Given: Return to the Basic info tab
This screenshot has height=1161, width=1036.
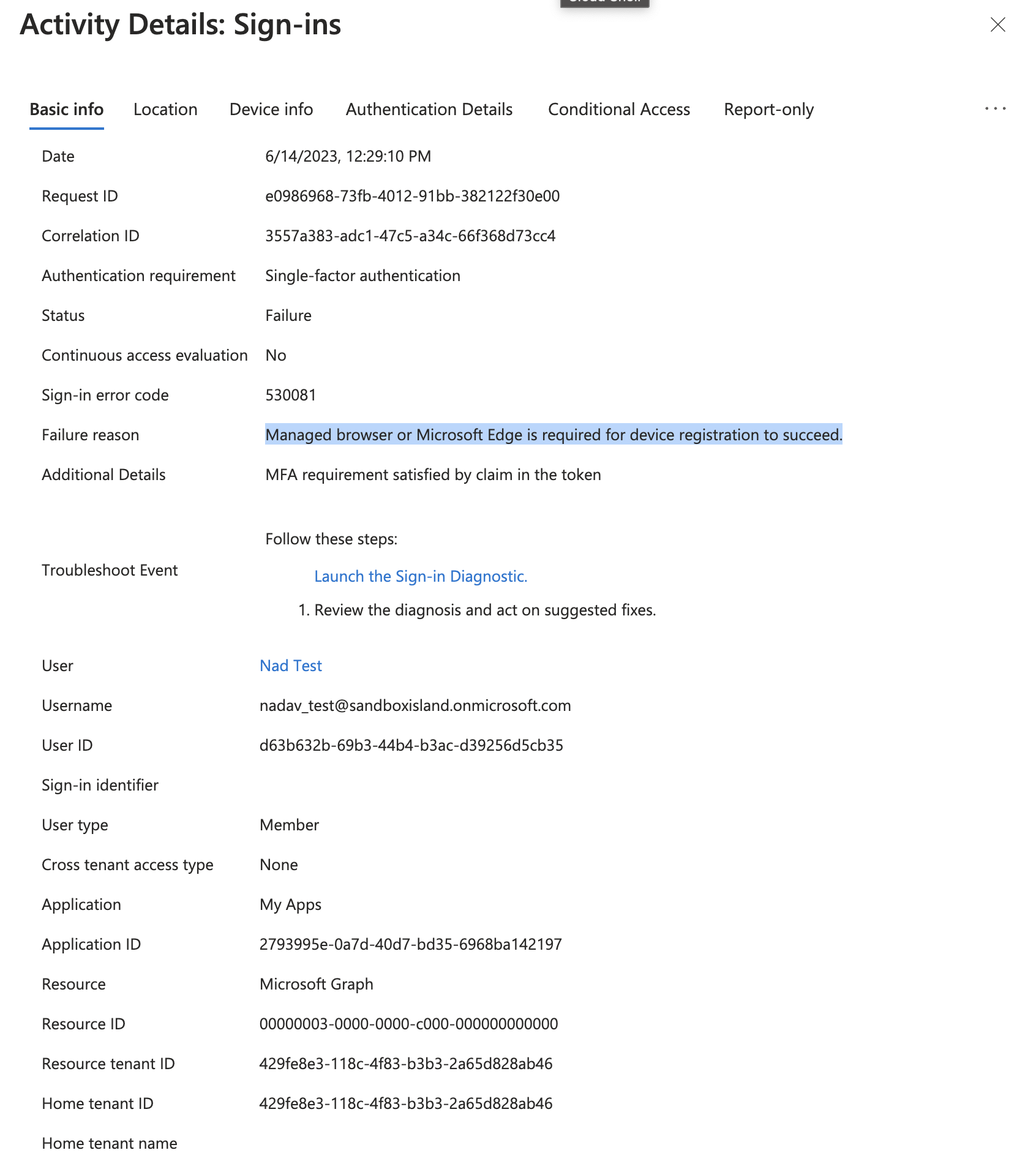Looking at the screenshot, I should [x=66, y=109].
